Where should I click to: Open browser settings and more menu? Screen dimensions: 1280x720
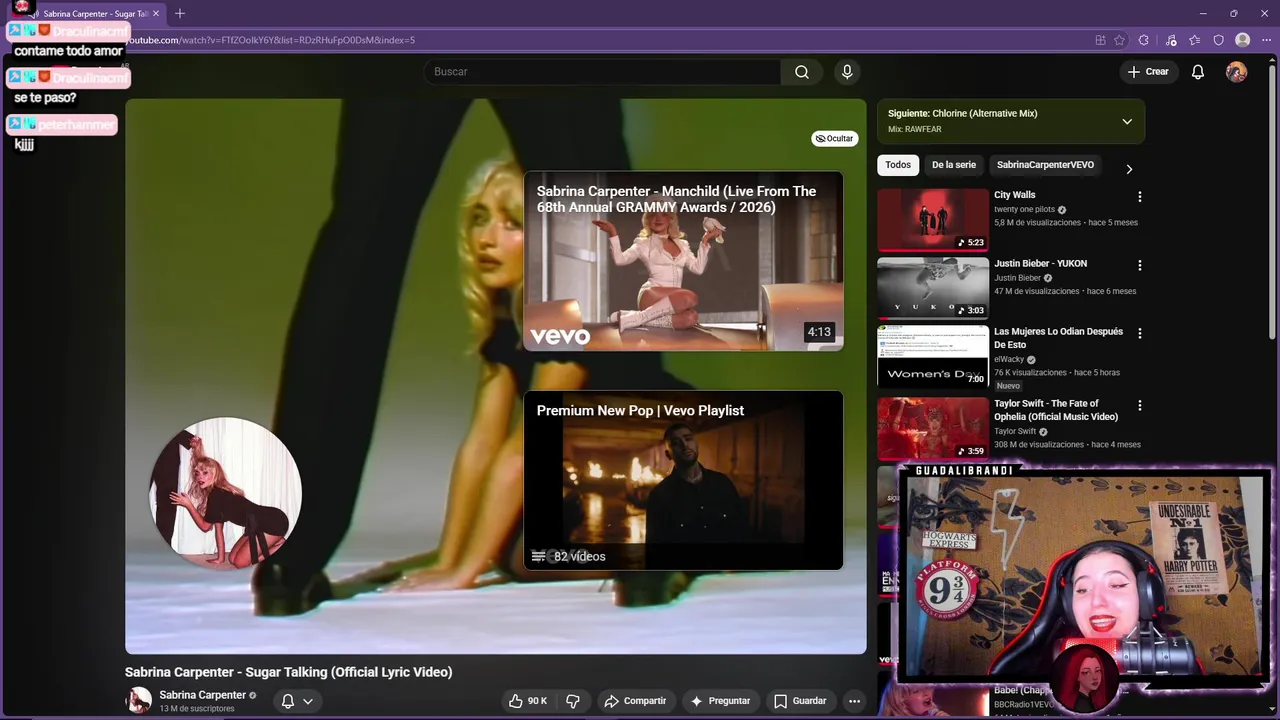(x=1266, y=40)
